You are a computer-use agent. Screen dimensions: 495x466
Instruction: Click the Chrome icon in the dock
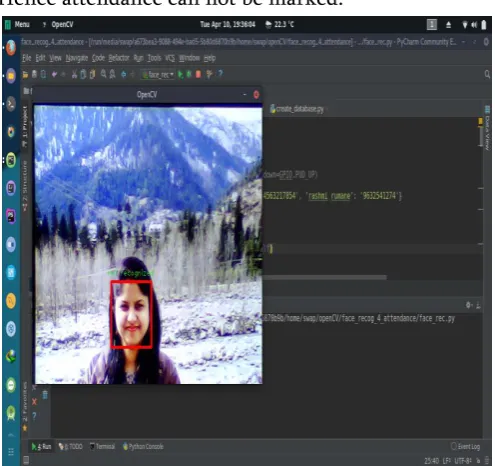click(x=11, y=132)
